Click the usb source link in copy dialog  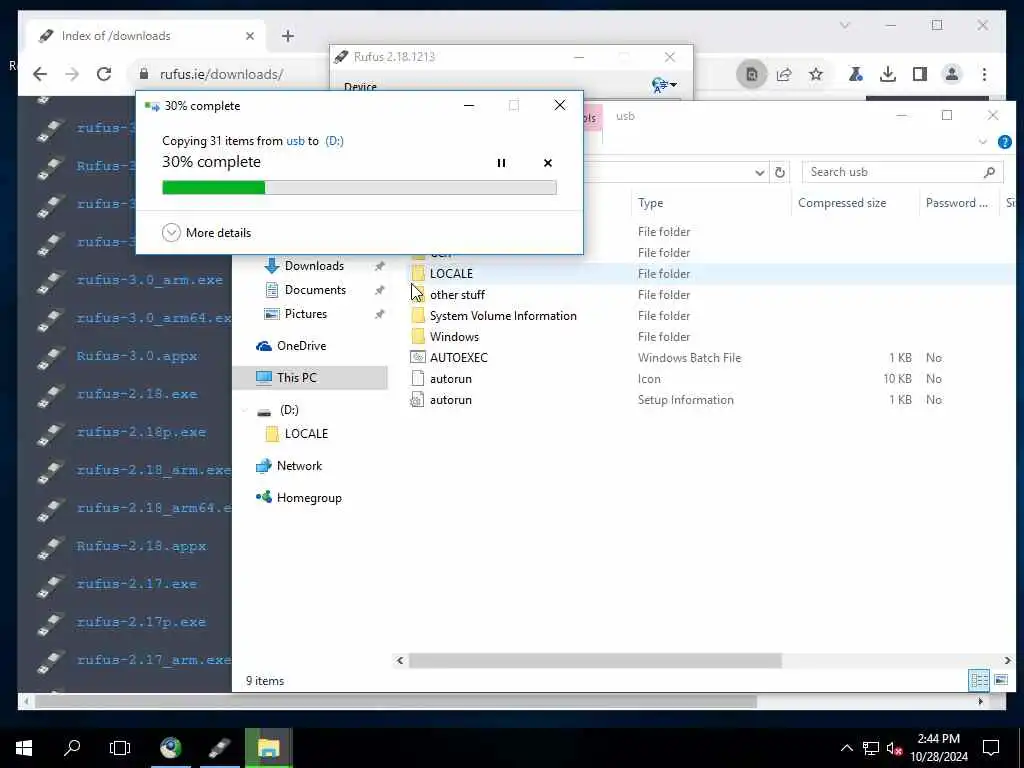(x=295, y=140)
